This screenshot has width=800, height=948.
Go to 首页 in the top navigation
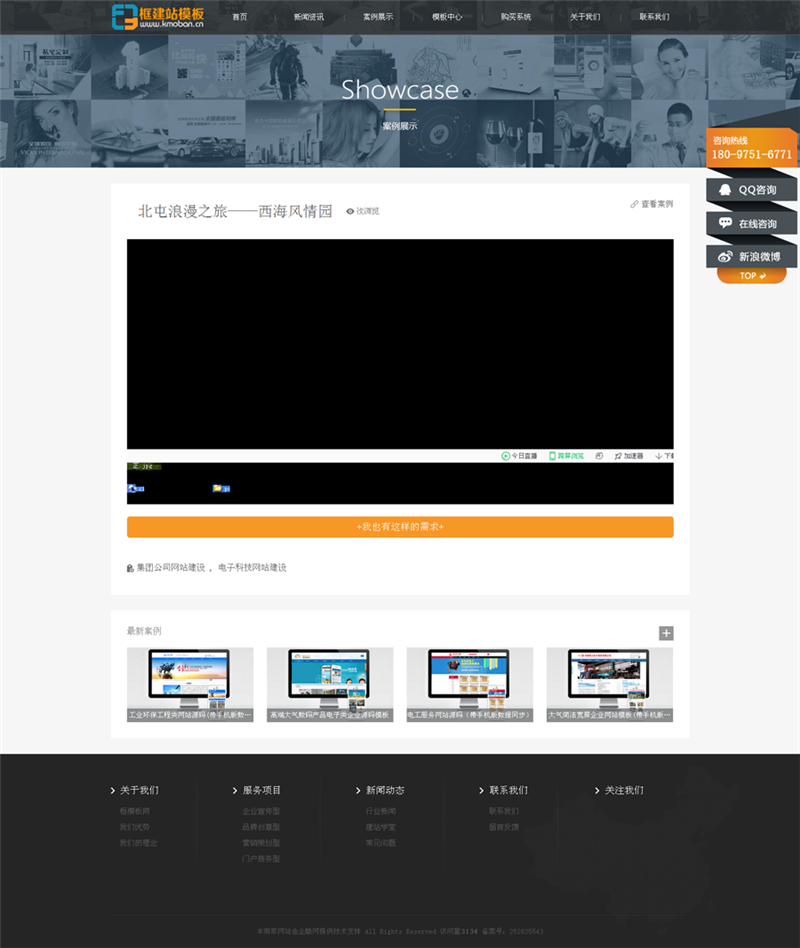click(240, 17)
